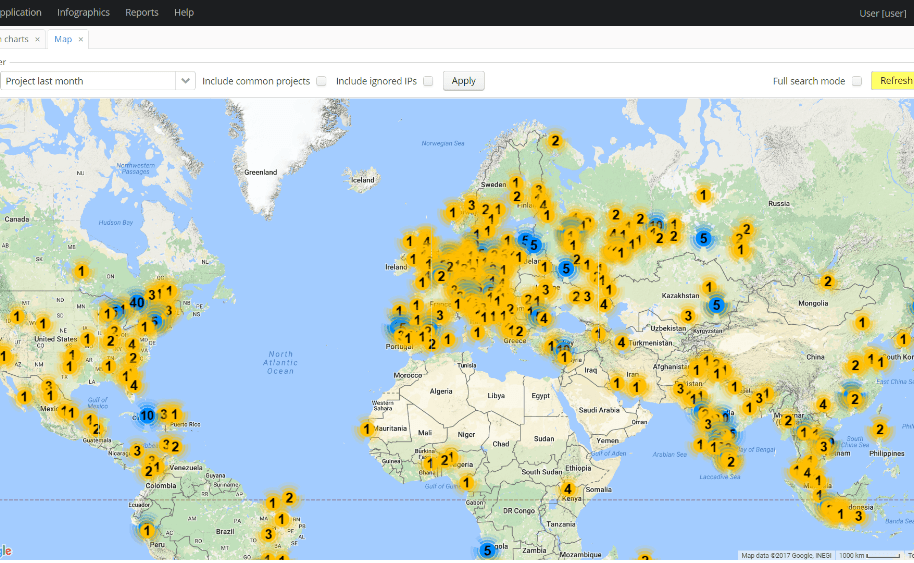Screen dimensions: 914x563
Task: Open the Project last month dropdown arrow
Action: [x=185, y=81]
